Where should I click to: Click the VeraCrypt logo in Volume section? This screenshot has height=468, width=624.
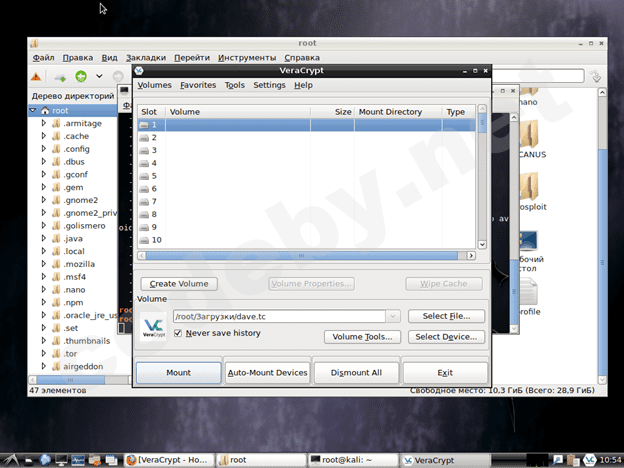[154, 327]
